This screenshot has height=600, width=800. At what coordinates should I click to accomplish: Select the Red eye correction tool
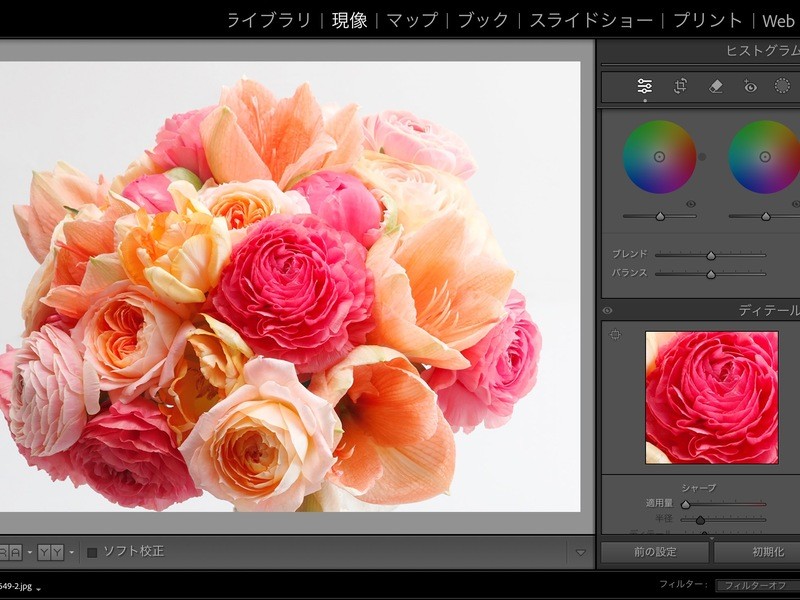[750, 87]
